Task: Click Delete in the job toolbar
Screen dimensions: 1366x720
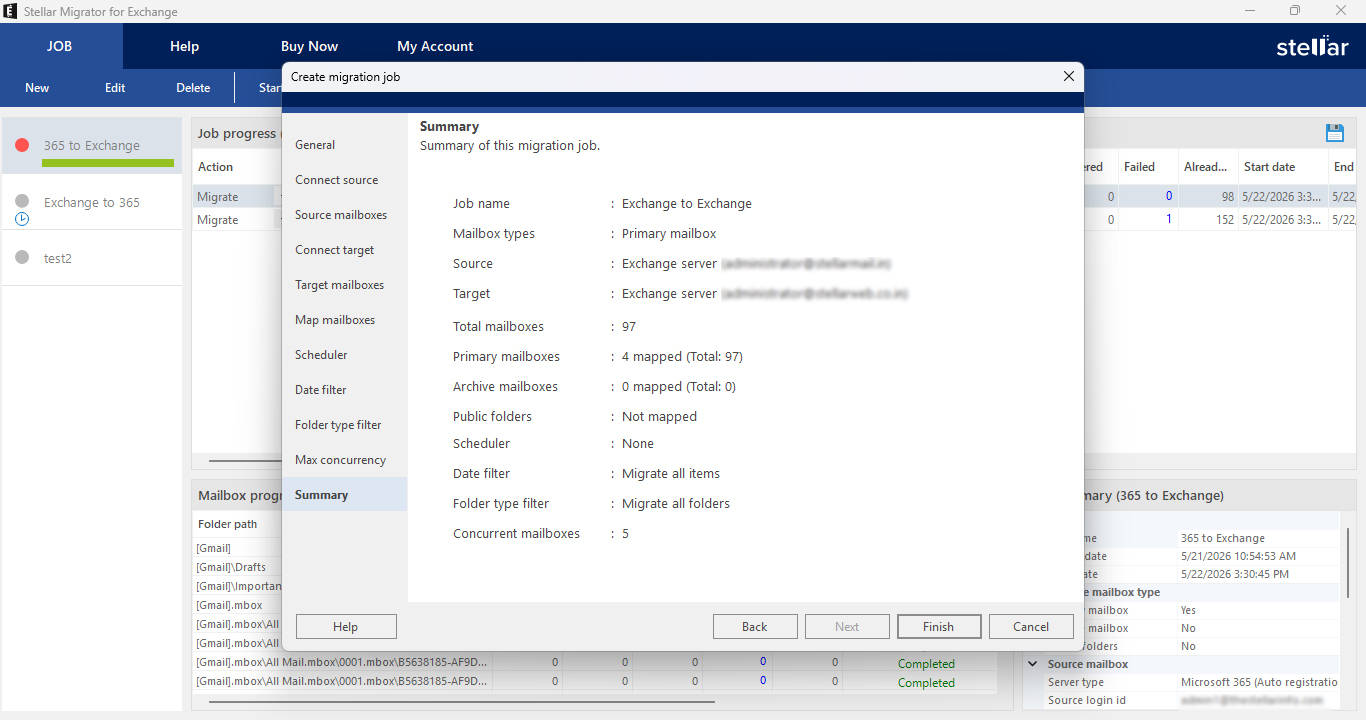Action: 193,88
